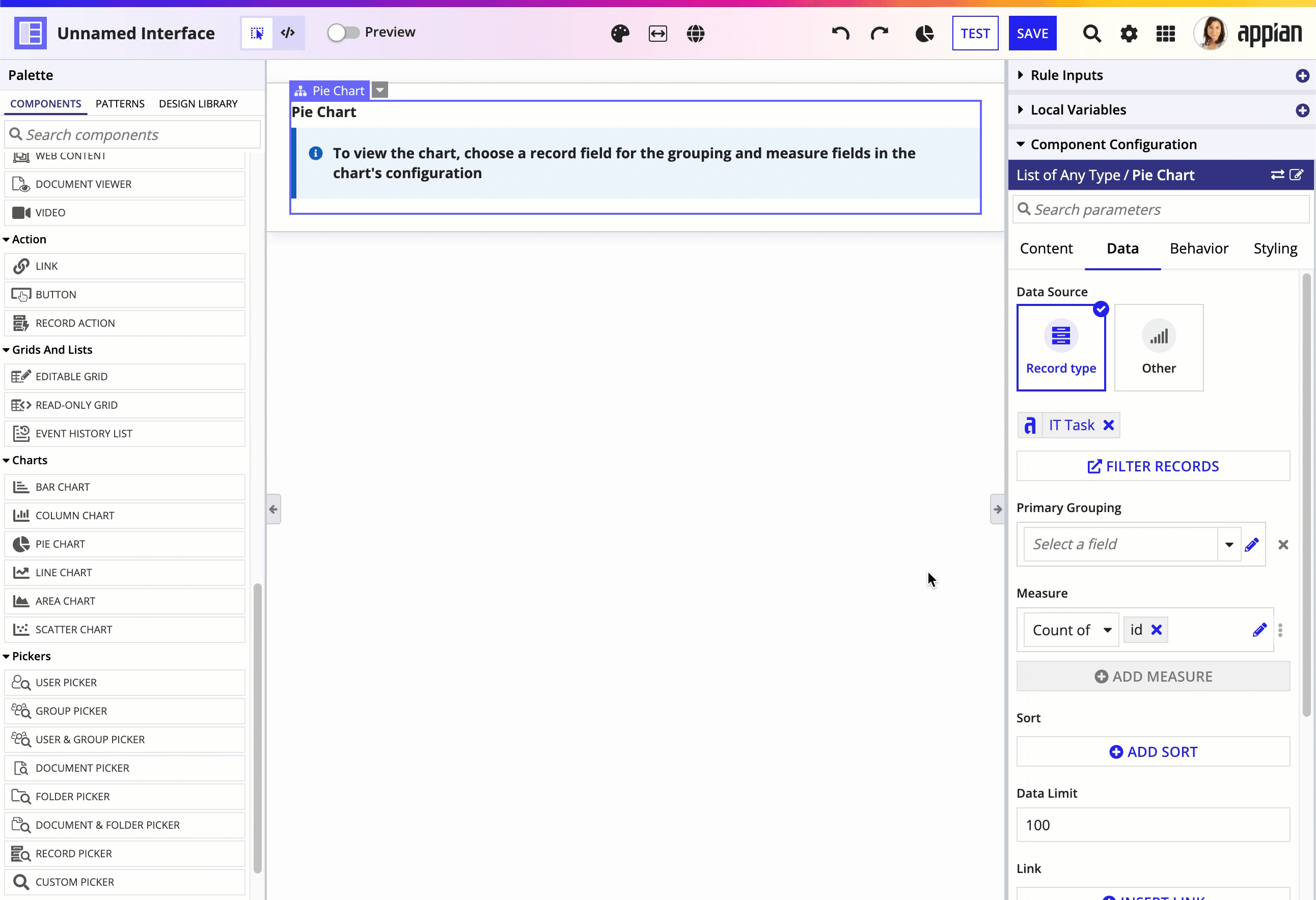This screenshot has width=1316, height=900.
Task: Open the color palette theme icon
Action: click(620, 34)
